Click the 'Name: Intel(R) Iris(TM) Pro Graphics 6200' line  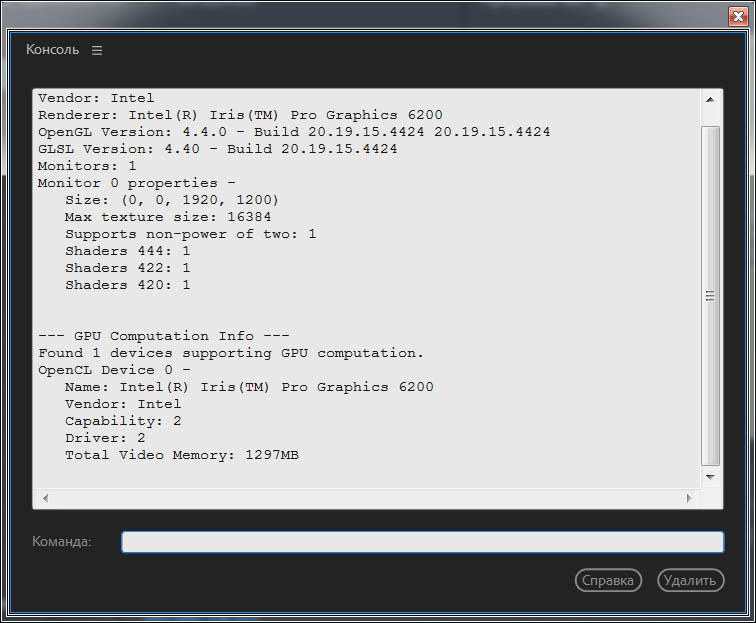pos(249,387)
